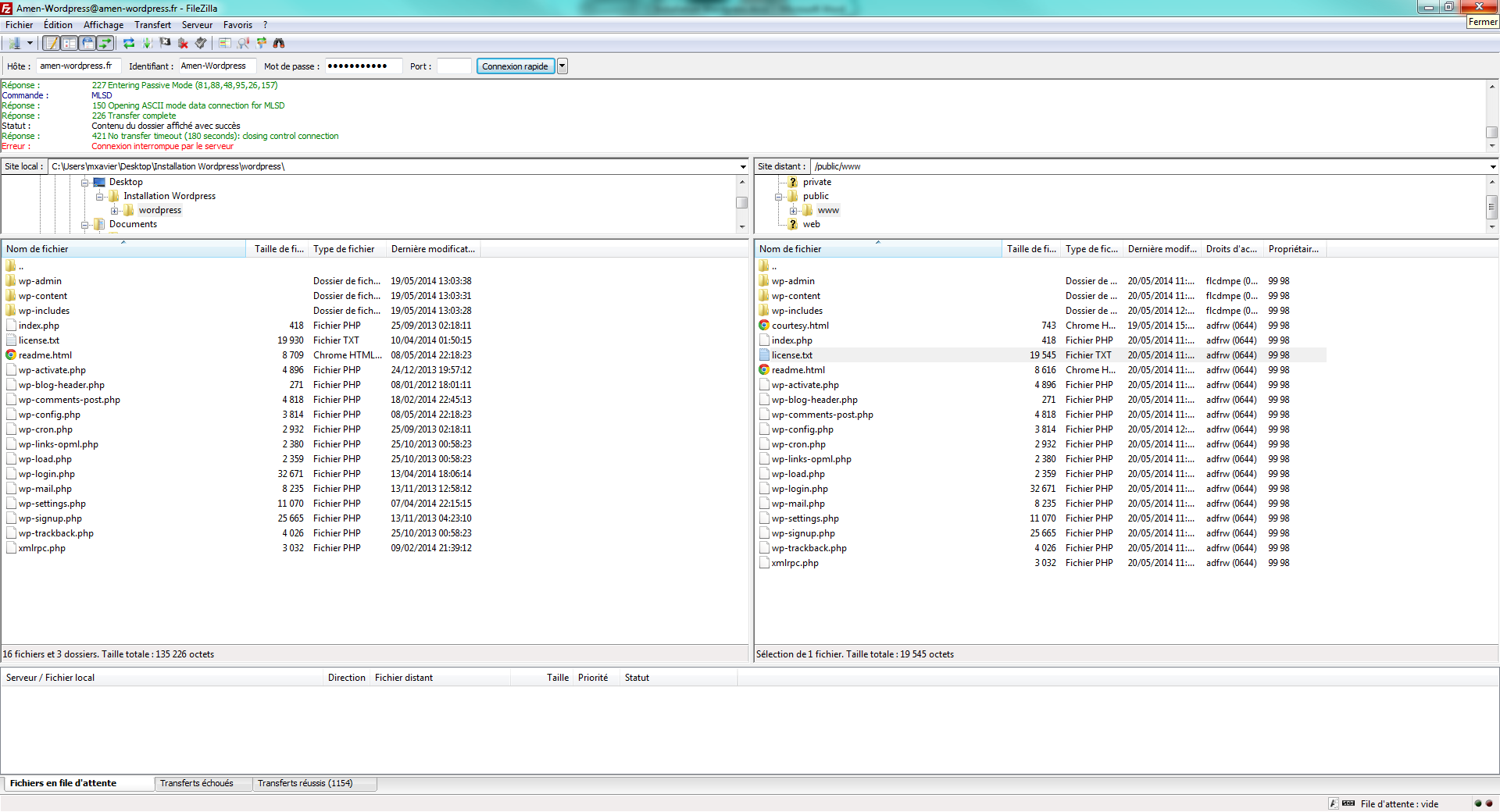Search remote files with binoculars icon
Image resolution: width=1500 pixels, height=812 pixels.
pos(279,43)
